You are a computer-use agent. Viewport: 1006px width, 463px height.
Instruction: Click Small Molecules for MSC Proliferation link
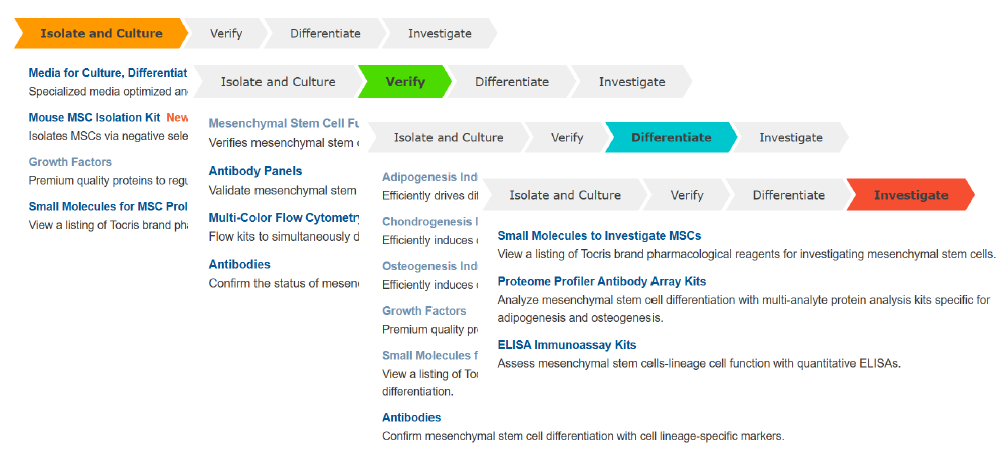point(107,207)
